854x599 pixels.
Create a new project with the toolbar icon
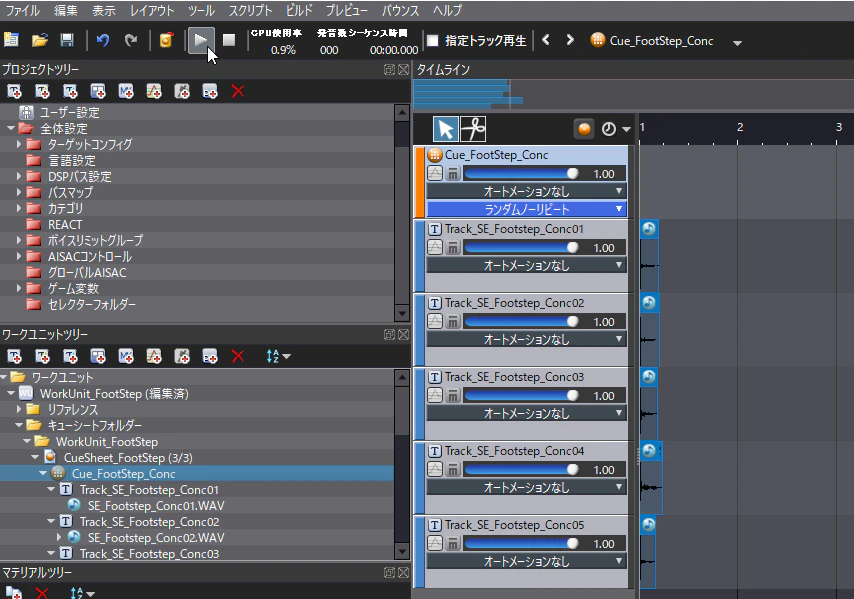(x=11, y=40)
